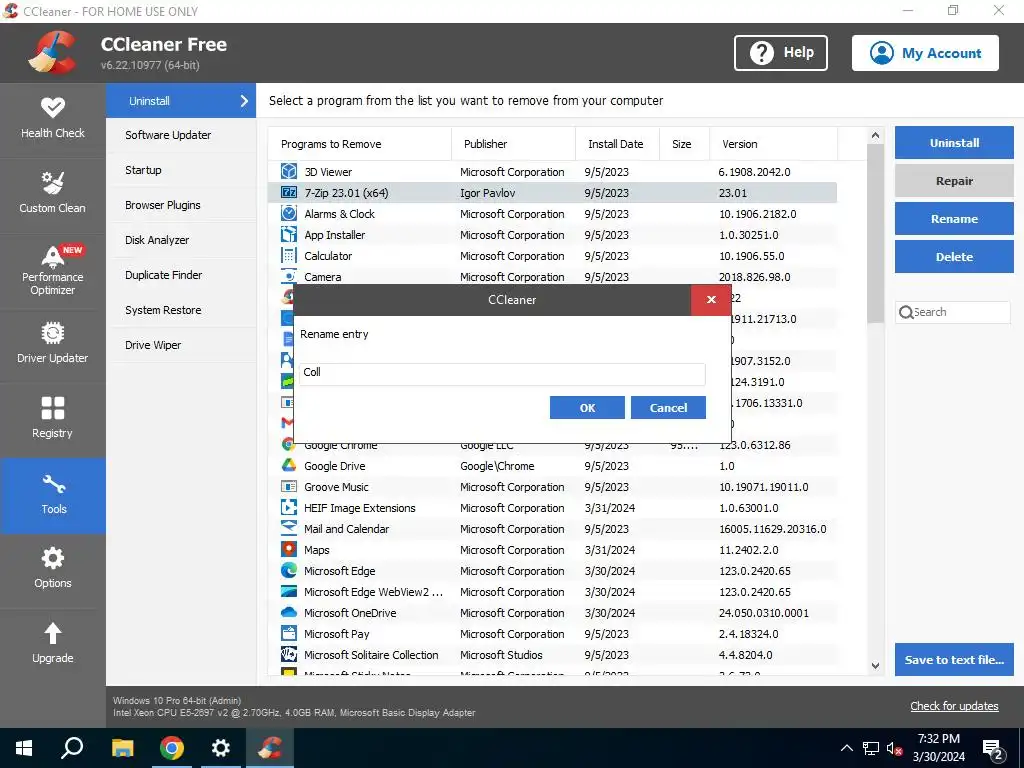Open the System Restore tool

click(x=181, y=310)
